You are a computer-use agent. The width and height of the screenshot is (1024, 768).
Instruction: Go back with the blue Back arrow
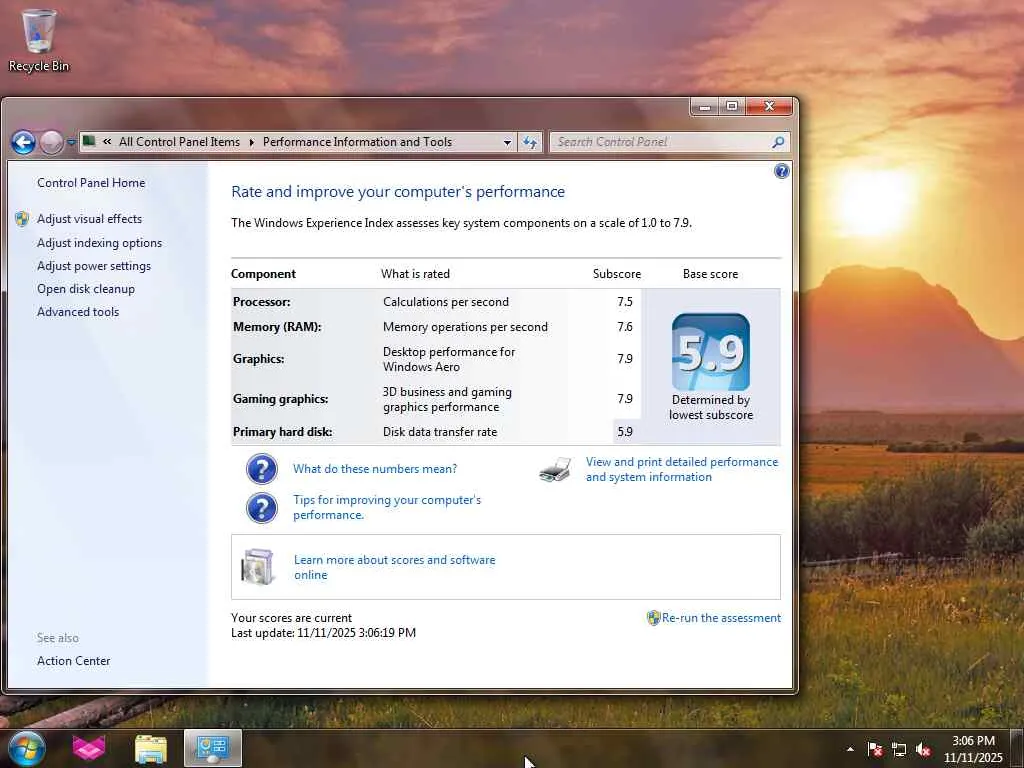click(24, 142)
